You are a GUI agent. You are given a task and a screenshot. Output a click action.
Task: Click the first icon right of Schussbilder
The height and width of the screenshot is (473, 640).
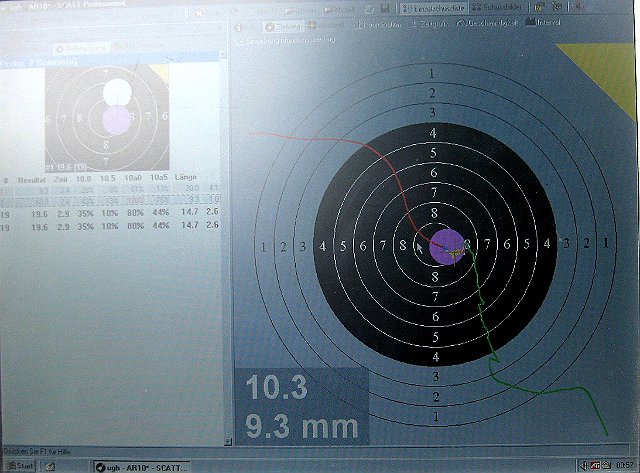pos(537,7)
